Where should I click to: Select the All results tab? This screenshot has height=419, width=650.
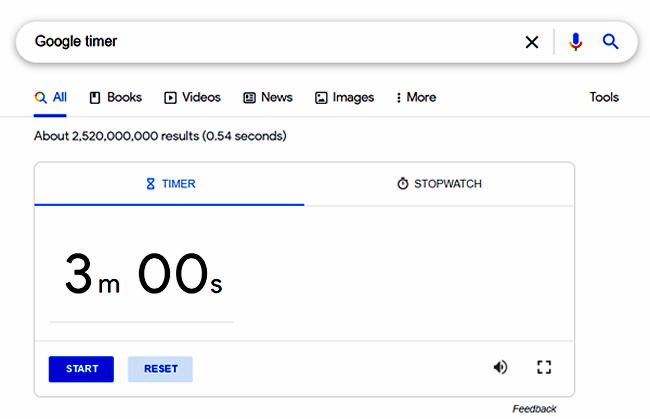pyautogui.click(x=51, y=97)
